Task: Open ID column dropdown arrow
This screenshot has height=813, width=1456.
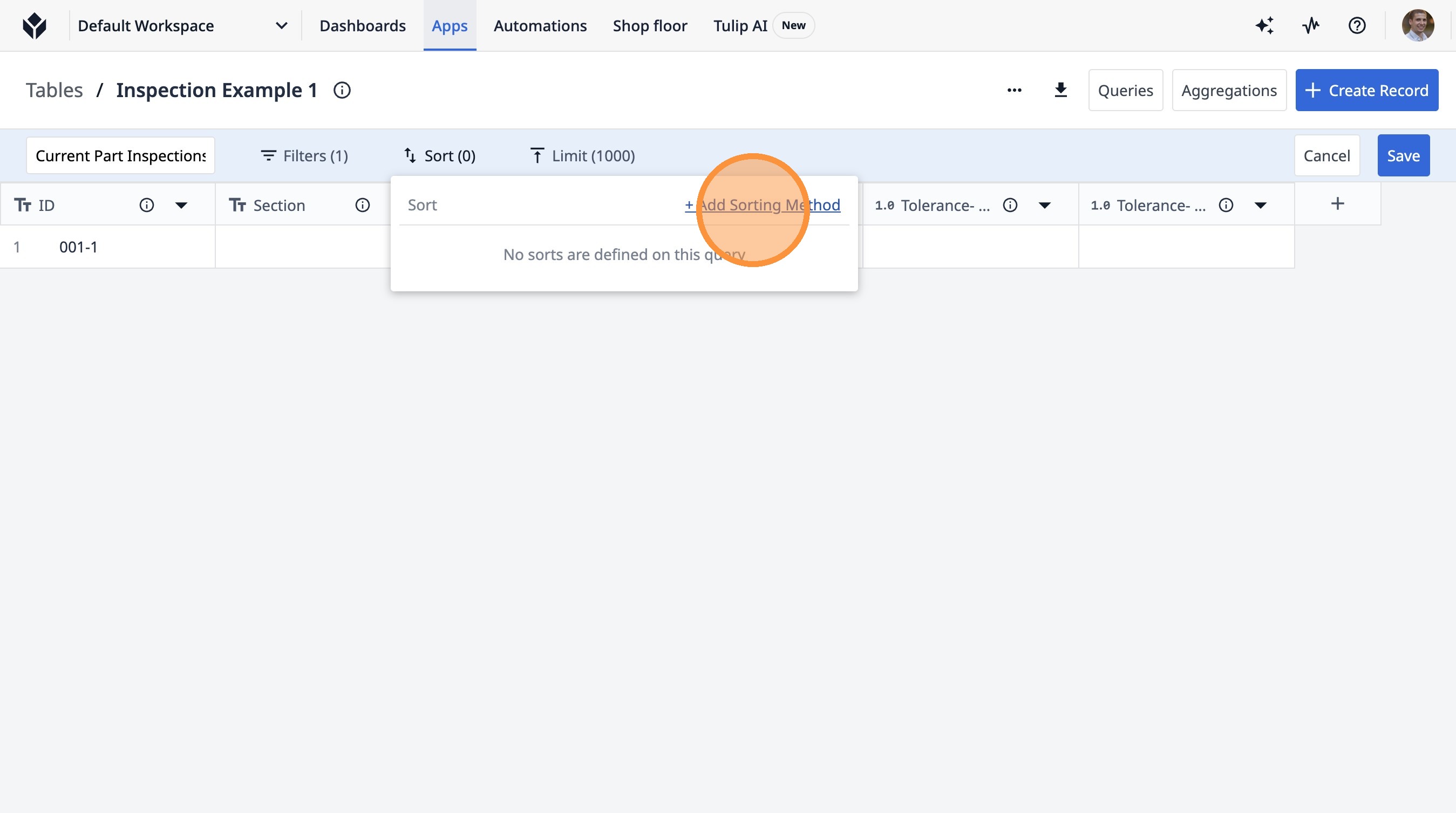Action: 181,205
